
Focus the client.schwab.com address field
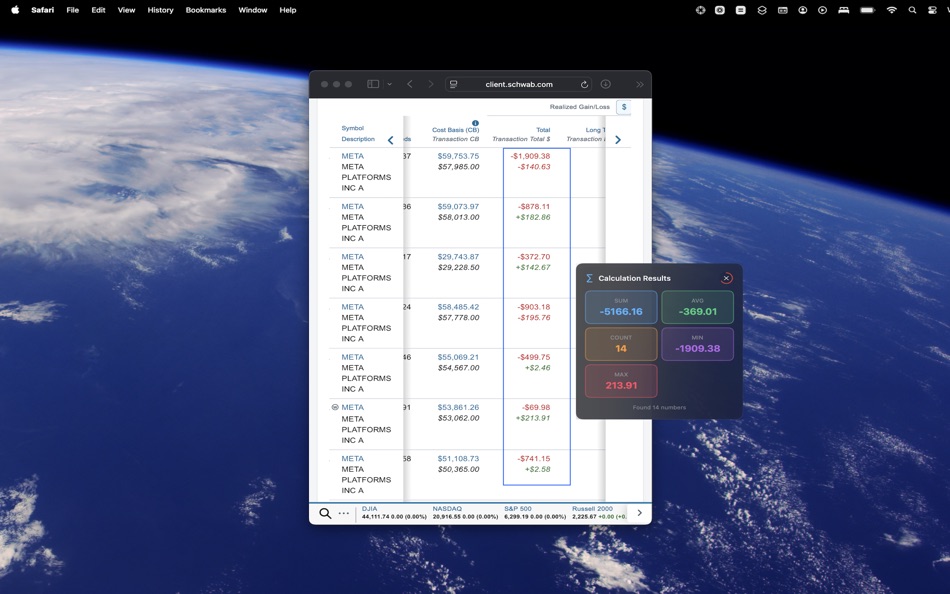point(519,84)
